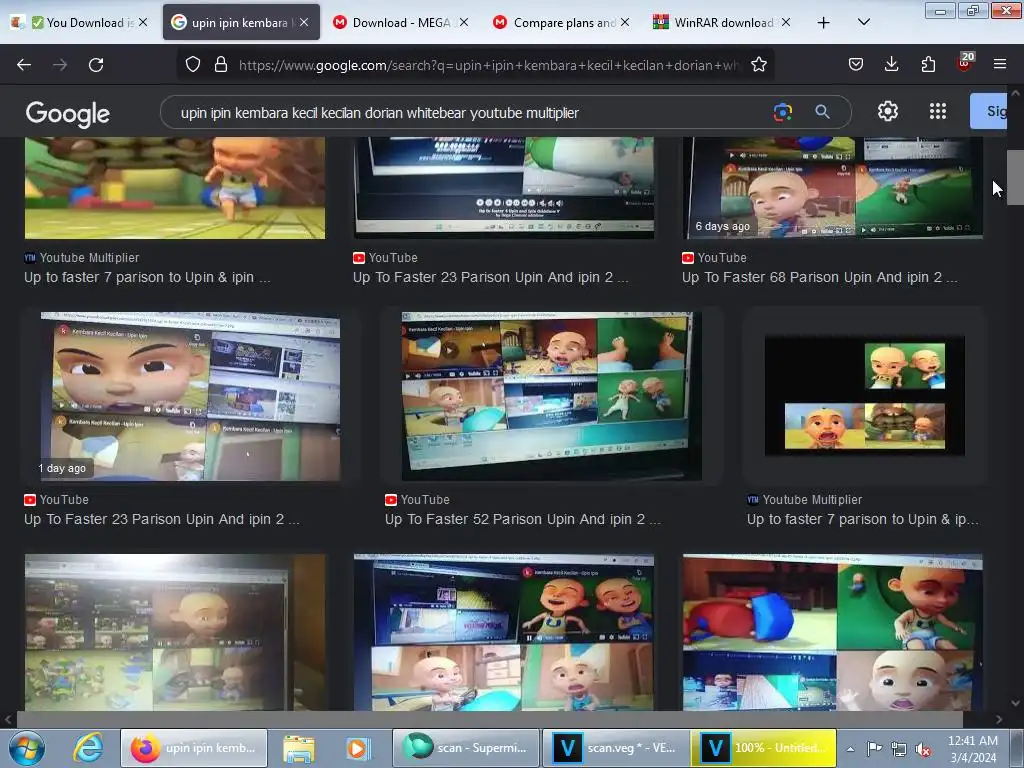Open Google quick settings gear
The image size is (1024, 768).
[x=888, y=112]
